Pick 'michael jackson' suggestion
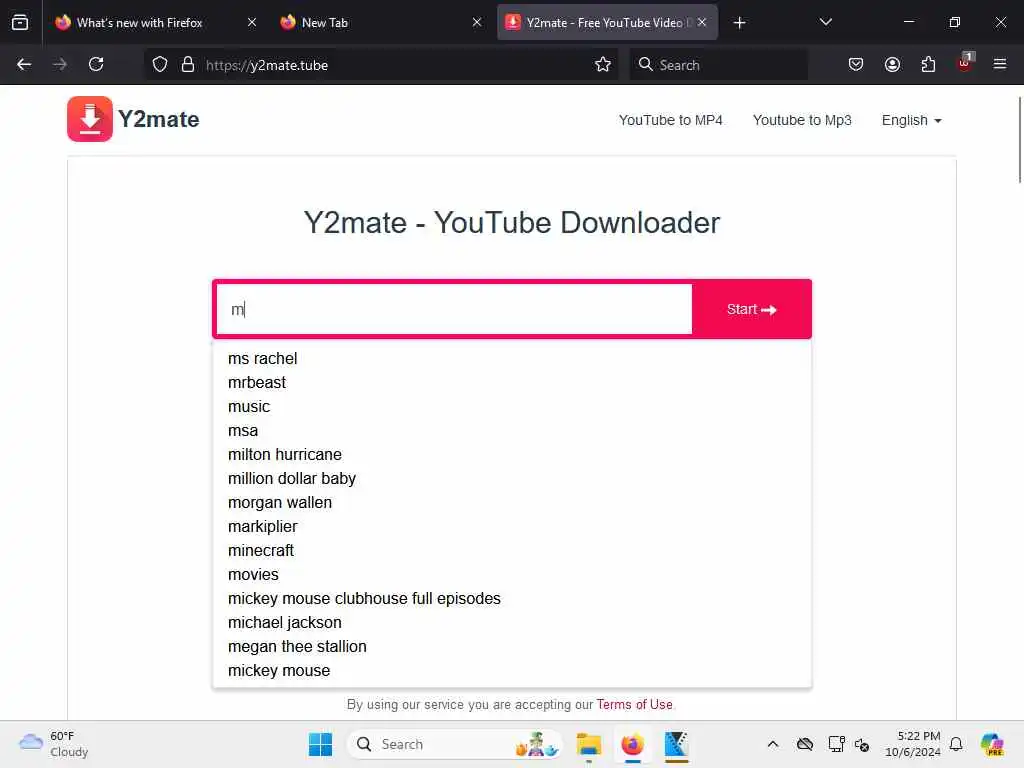This screenshot has width=1024, height=768. click(511, 623)
